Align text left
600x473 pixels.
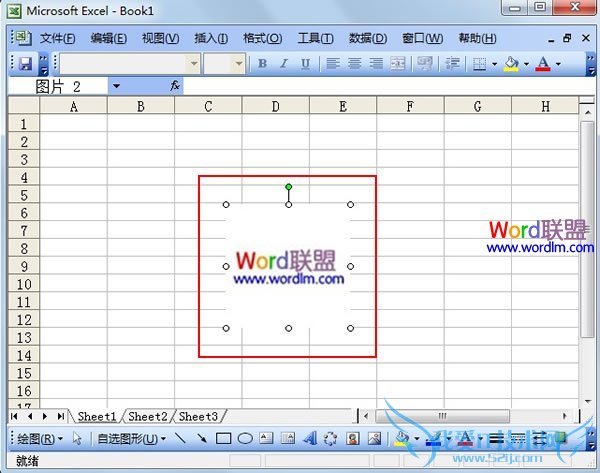[333, 64]
